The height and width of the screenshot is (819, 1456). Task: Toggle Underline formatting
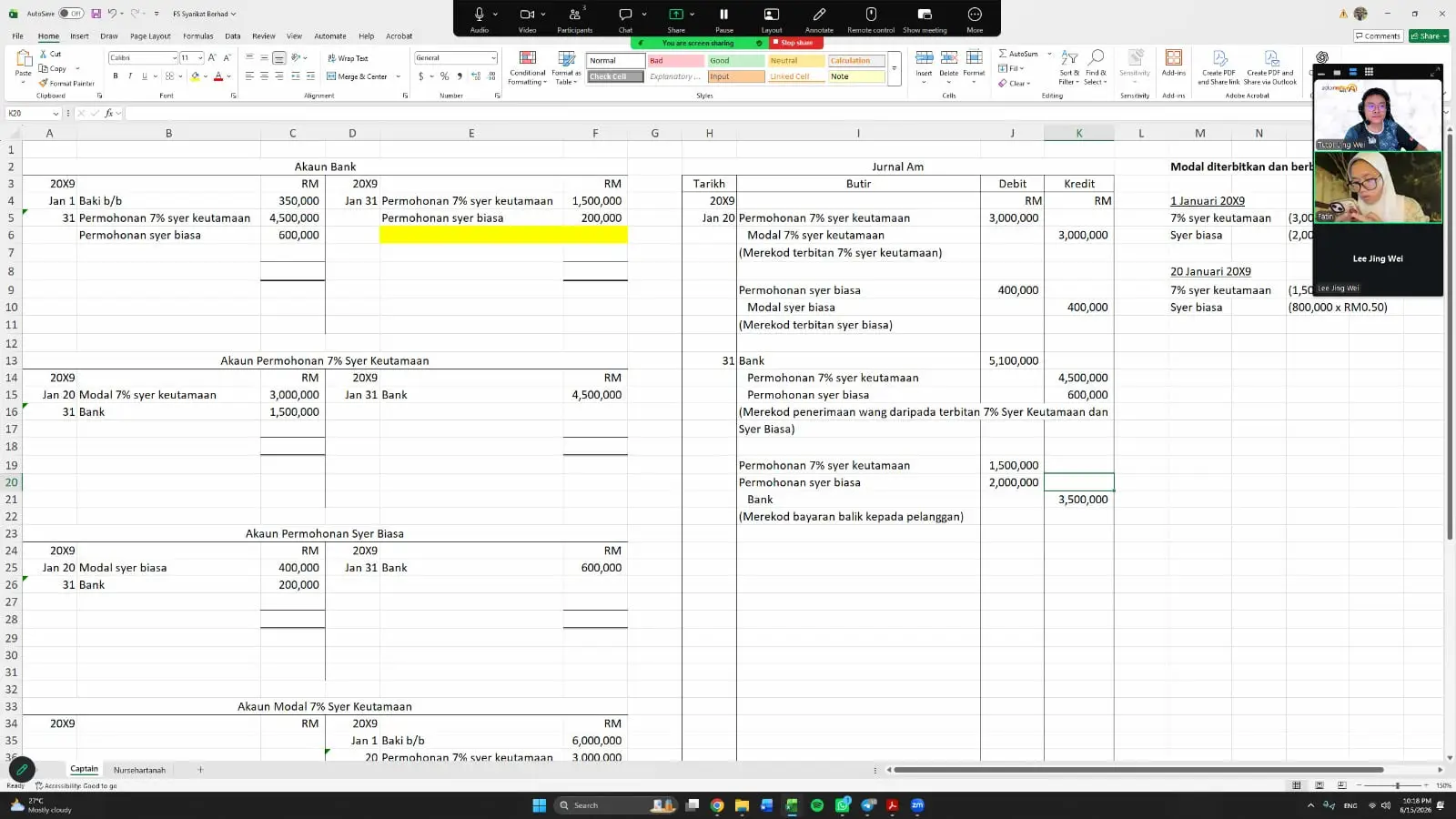coord(144,76)
